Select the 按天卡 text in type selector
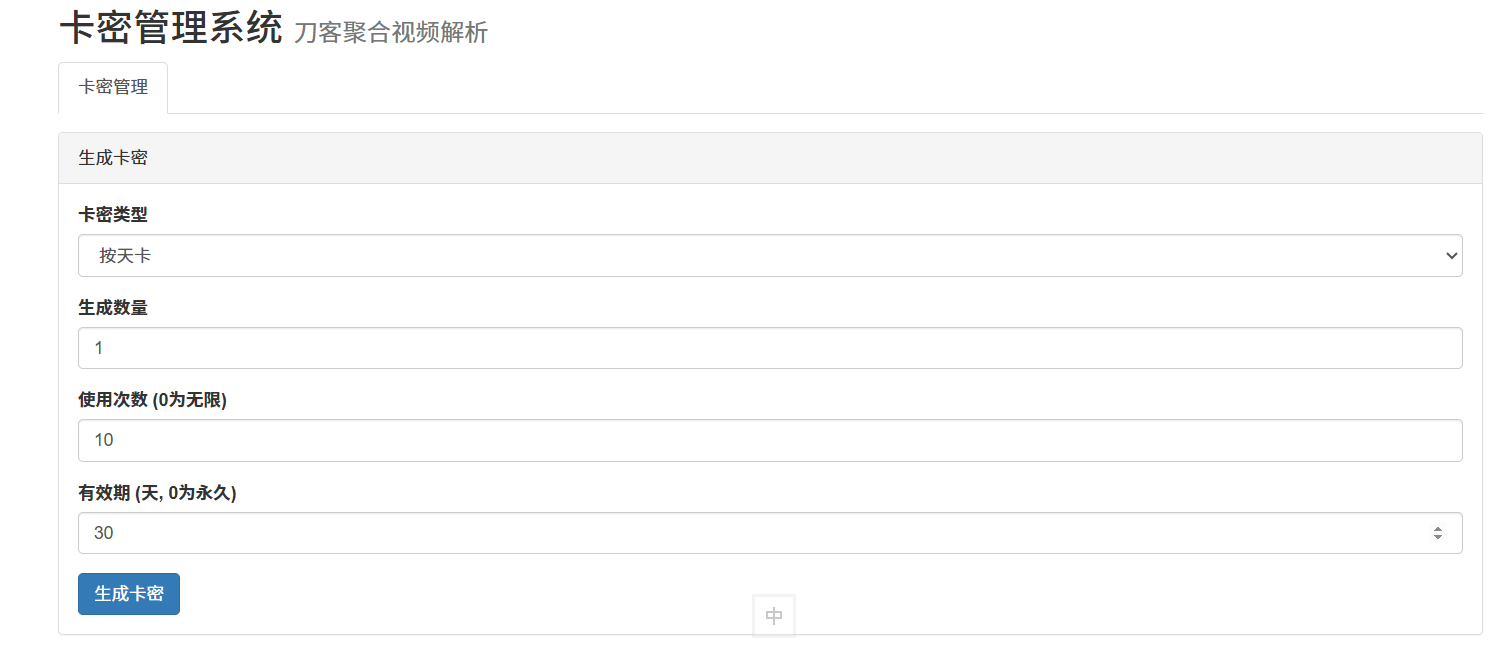 (x=125, y=256)
